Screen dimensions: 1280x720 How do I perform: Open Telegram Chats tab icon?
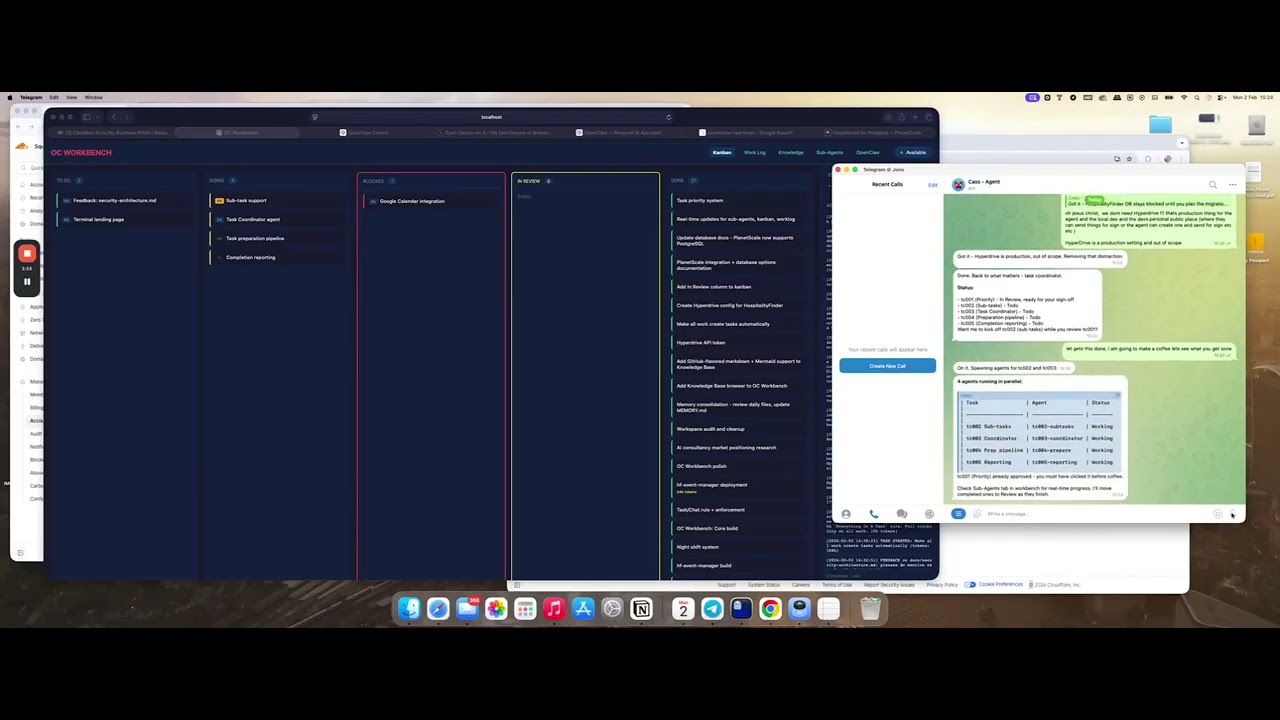(902, 514)
